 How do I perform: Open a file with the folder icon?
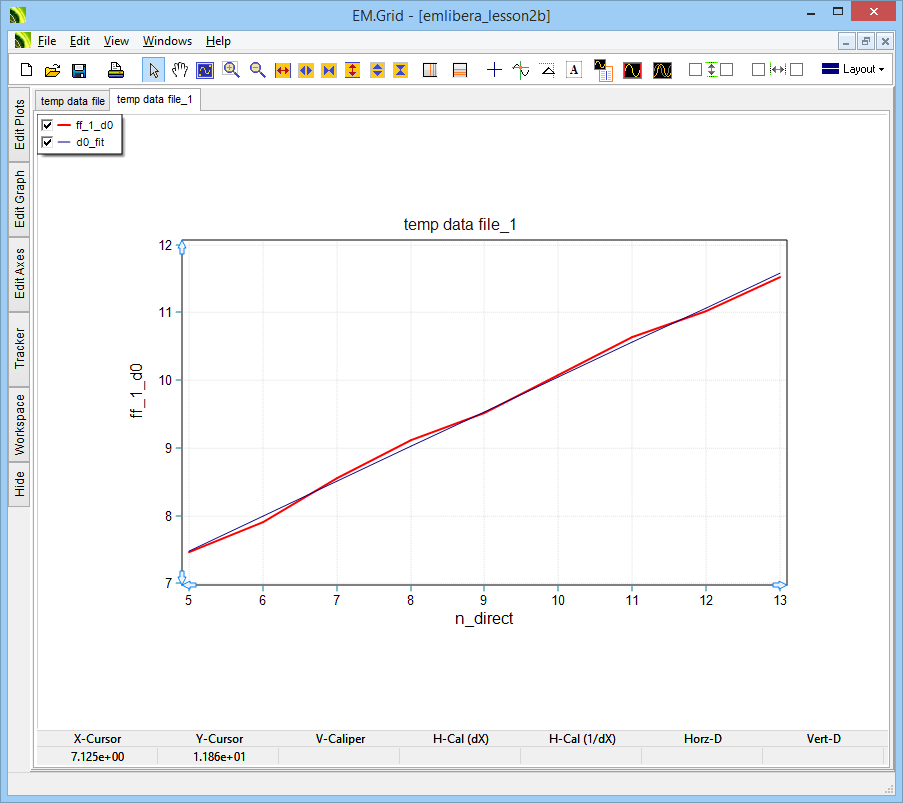coord(52,70)
